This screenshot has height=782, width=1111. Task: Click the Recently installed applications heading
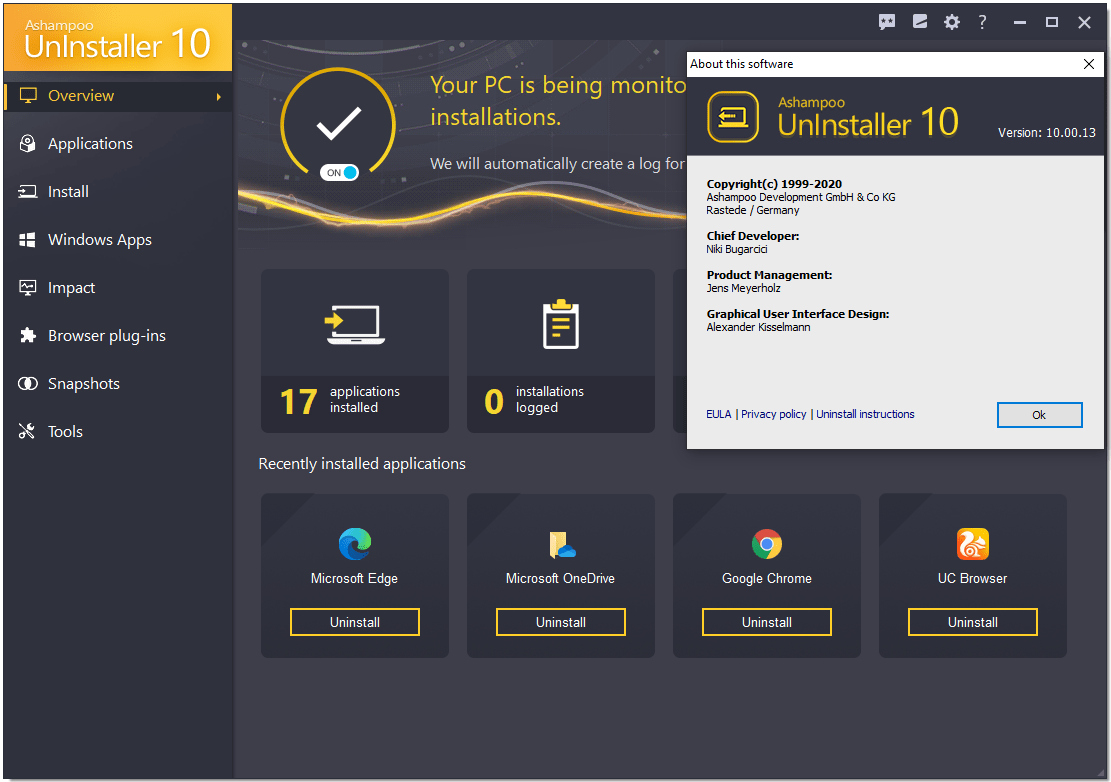pyautogui.click(x=362, y=464)
